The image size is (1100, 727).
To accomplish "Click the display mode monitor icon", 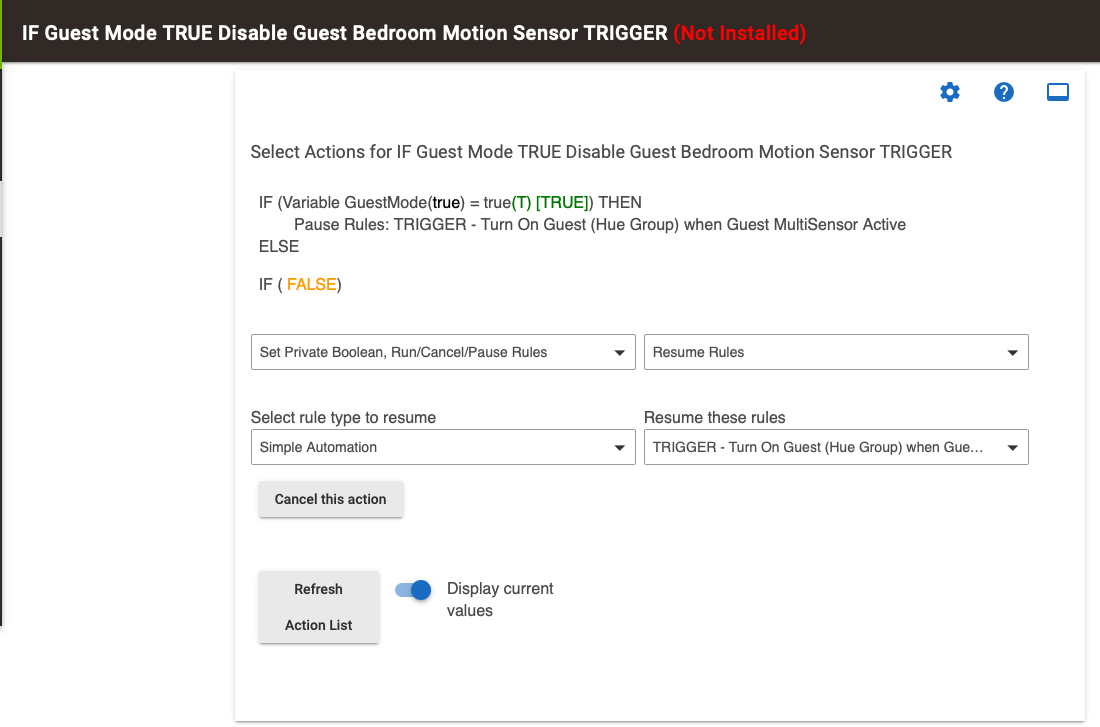I will tap(1058, 92).
